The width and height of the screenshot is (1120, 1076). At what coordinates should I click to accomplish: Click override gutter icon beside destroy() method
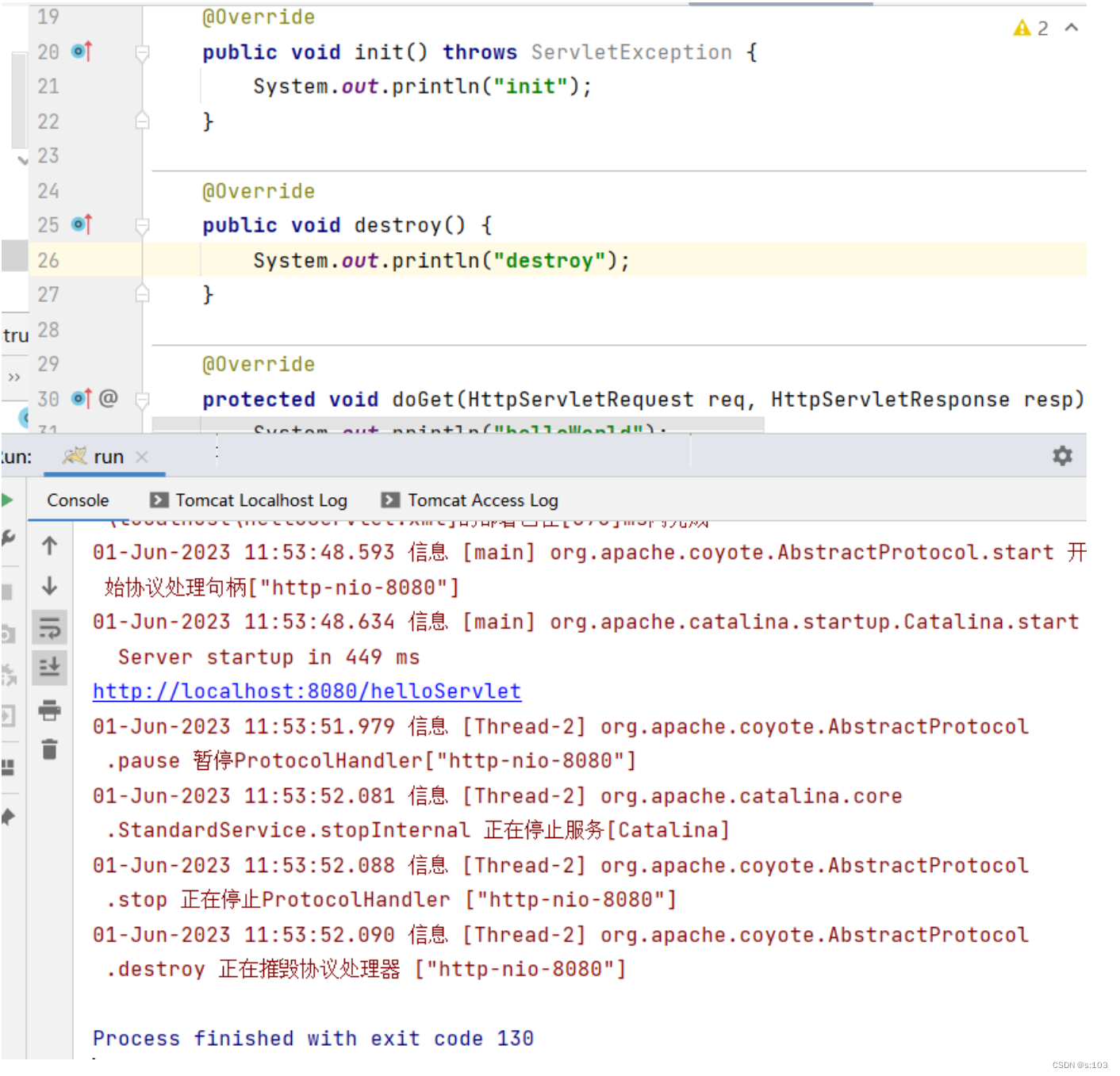(x=82, y=224)
